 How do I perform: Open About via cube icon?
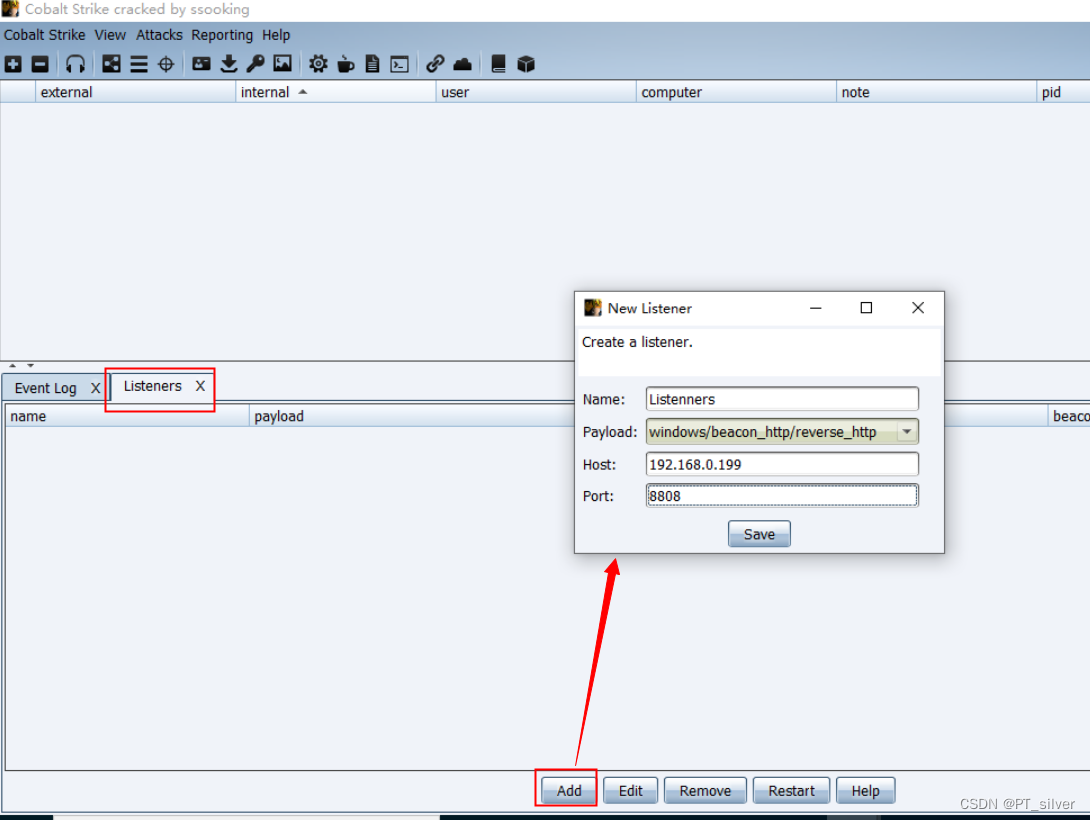pyautogui.click(x=526, y=65)
